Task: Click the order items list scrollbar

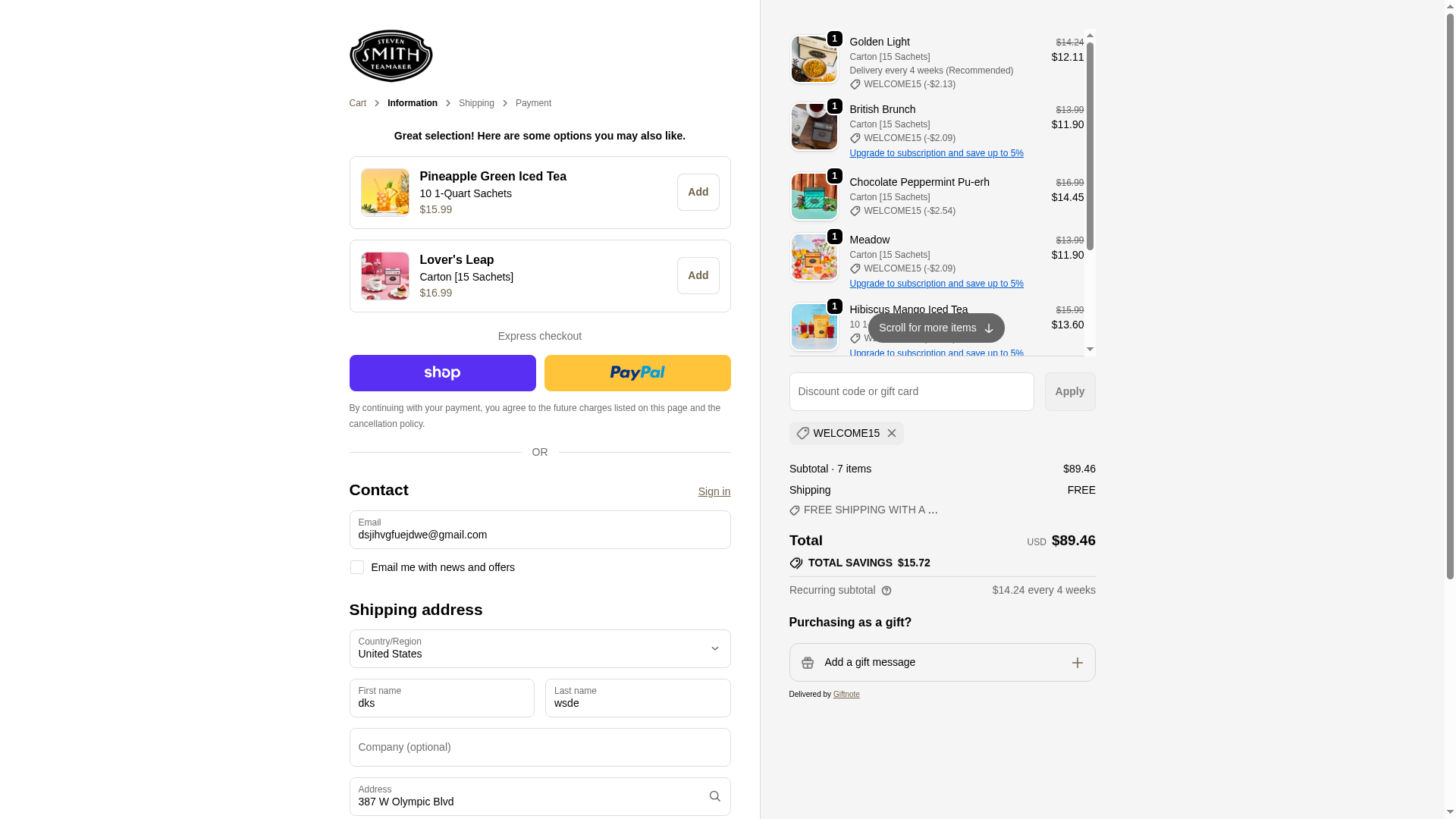Action: [1090, 144]
